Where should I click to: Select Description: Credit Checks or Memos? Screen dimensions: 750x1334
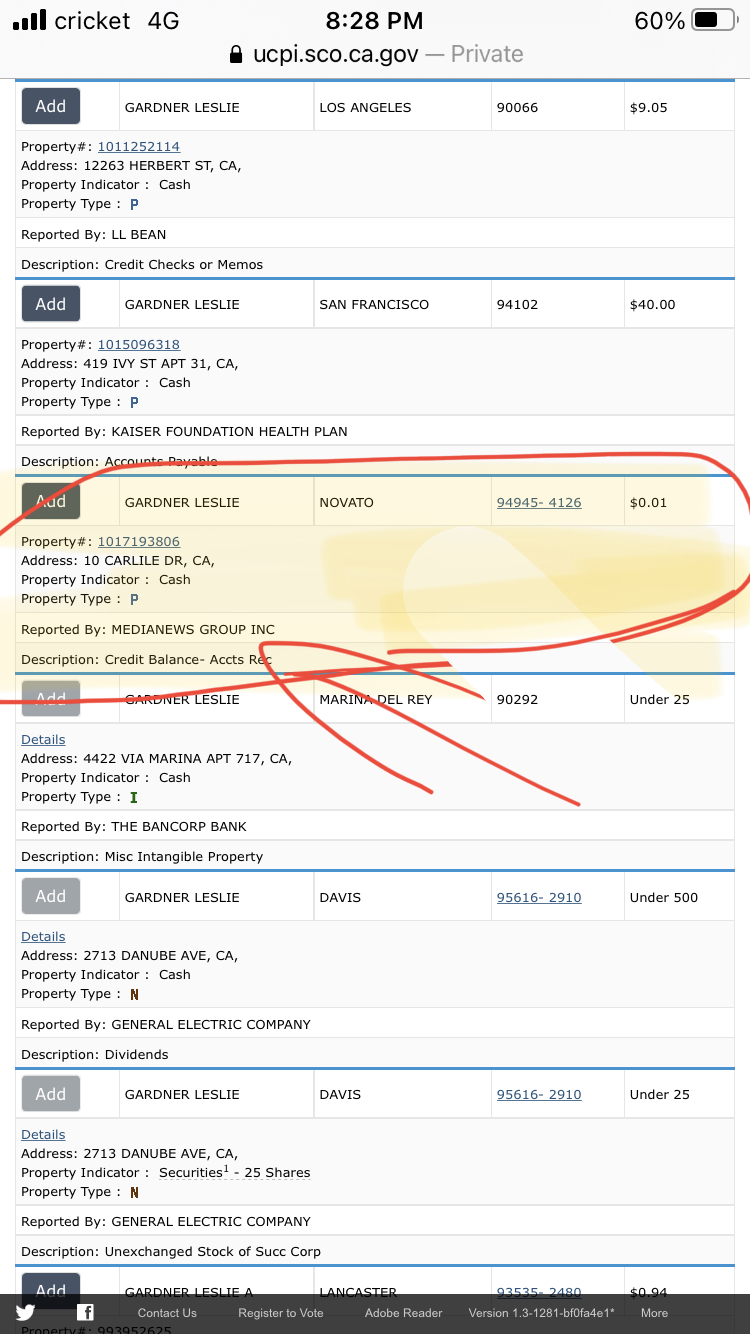[x=142, y=265]
